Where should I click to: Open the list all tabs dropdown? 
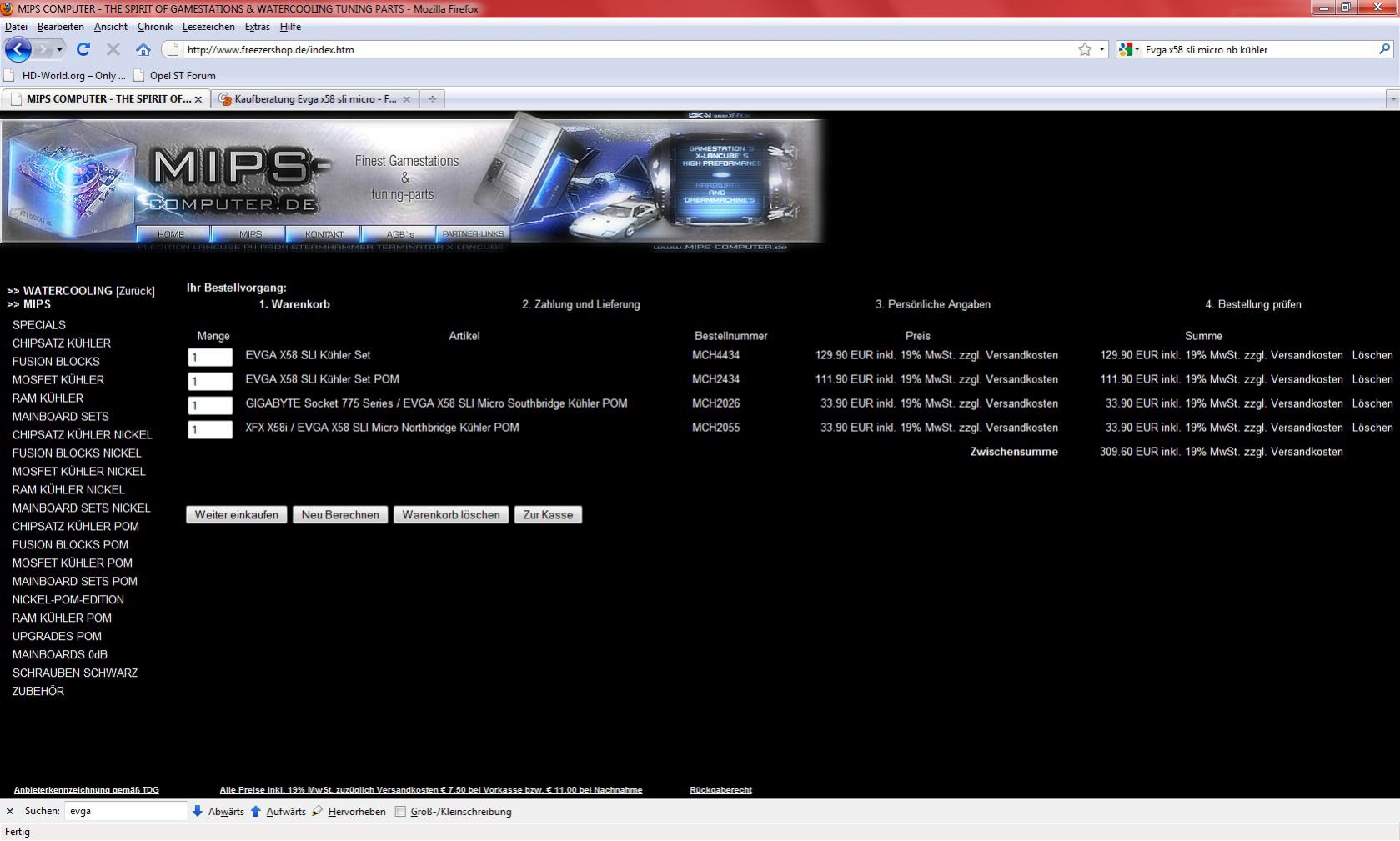coord(1392,98)
